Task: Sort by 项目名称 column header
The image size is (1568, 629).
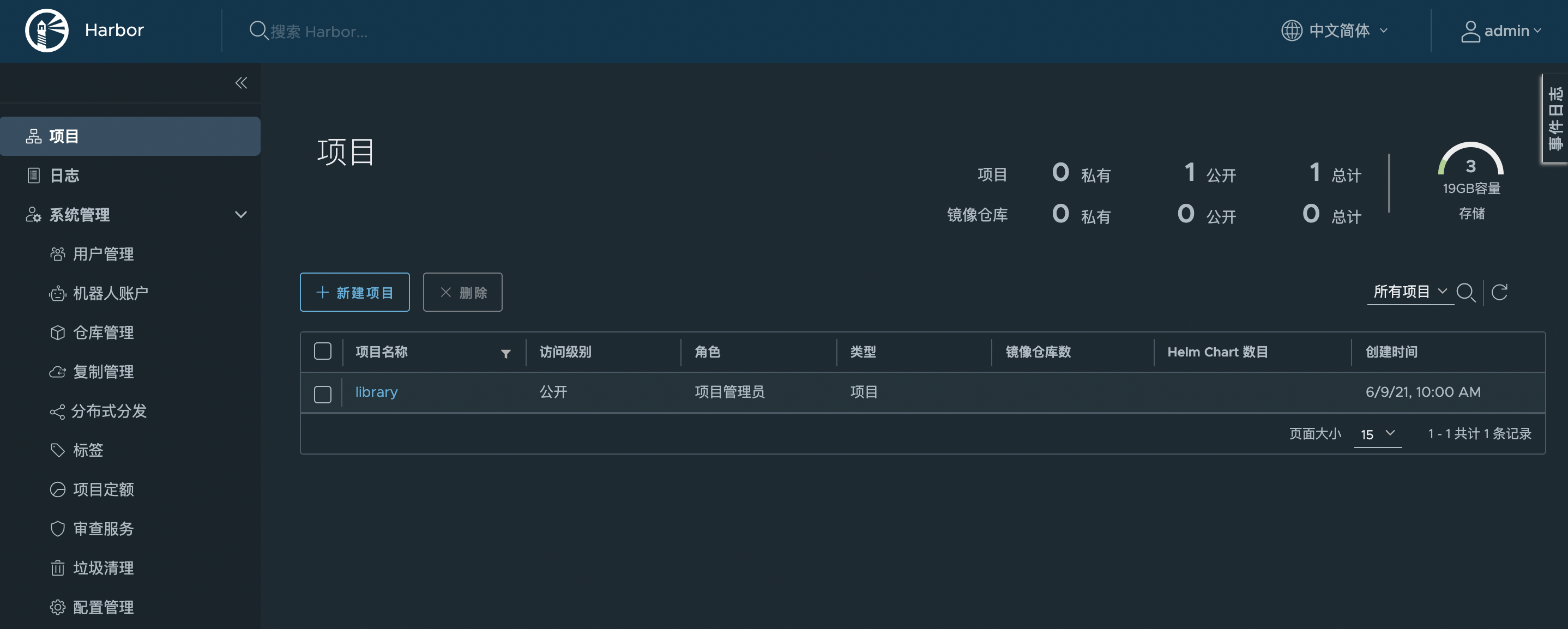Action: pos(381,352)
